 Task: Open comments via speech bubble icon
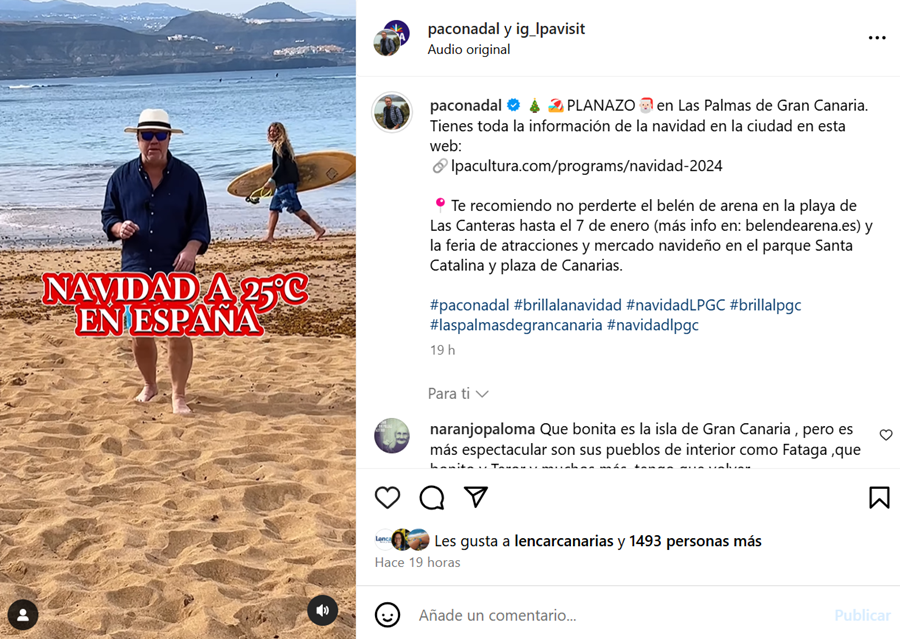coord(432,497)
